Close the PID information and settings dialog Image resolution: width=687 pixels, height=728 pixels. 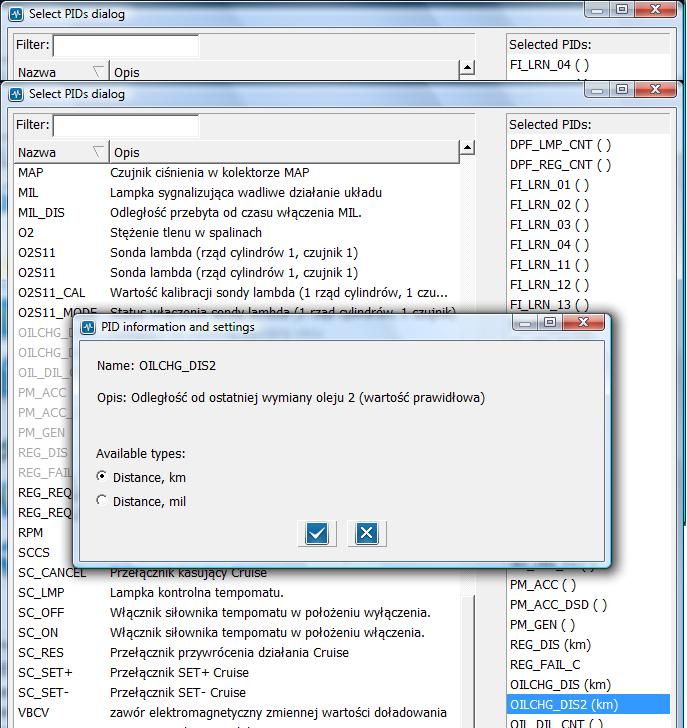pos(583,324)
